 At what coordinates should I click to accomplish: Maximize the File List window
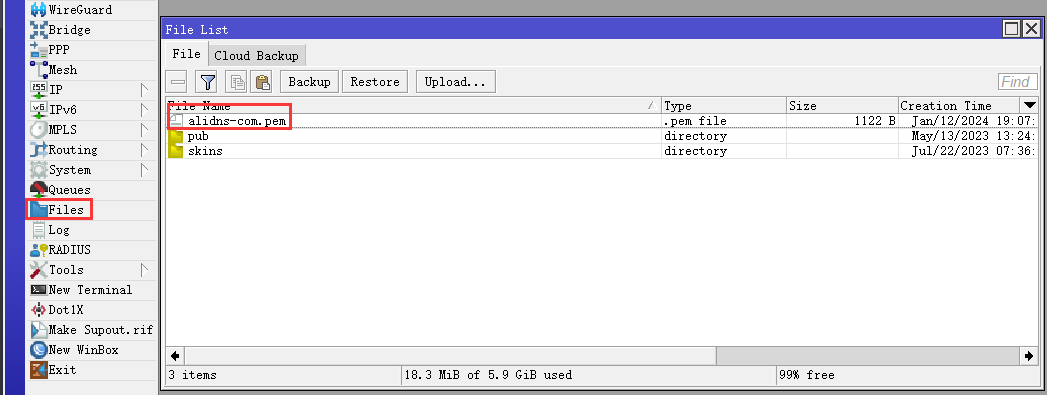tap(1012, 29)
